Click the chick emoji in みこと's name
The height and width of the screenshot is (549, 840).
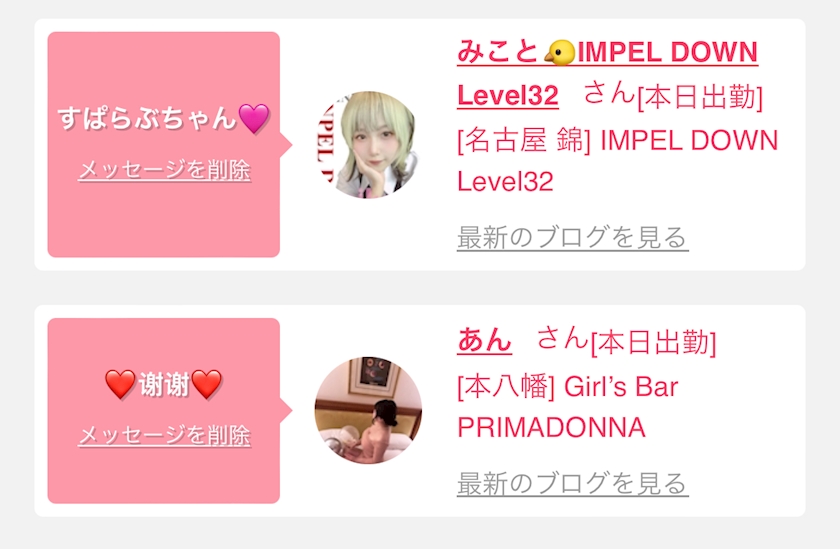pyautogui.click(x=560, y=53)
